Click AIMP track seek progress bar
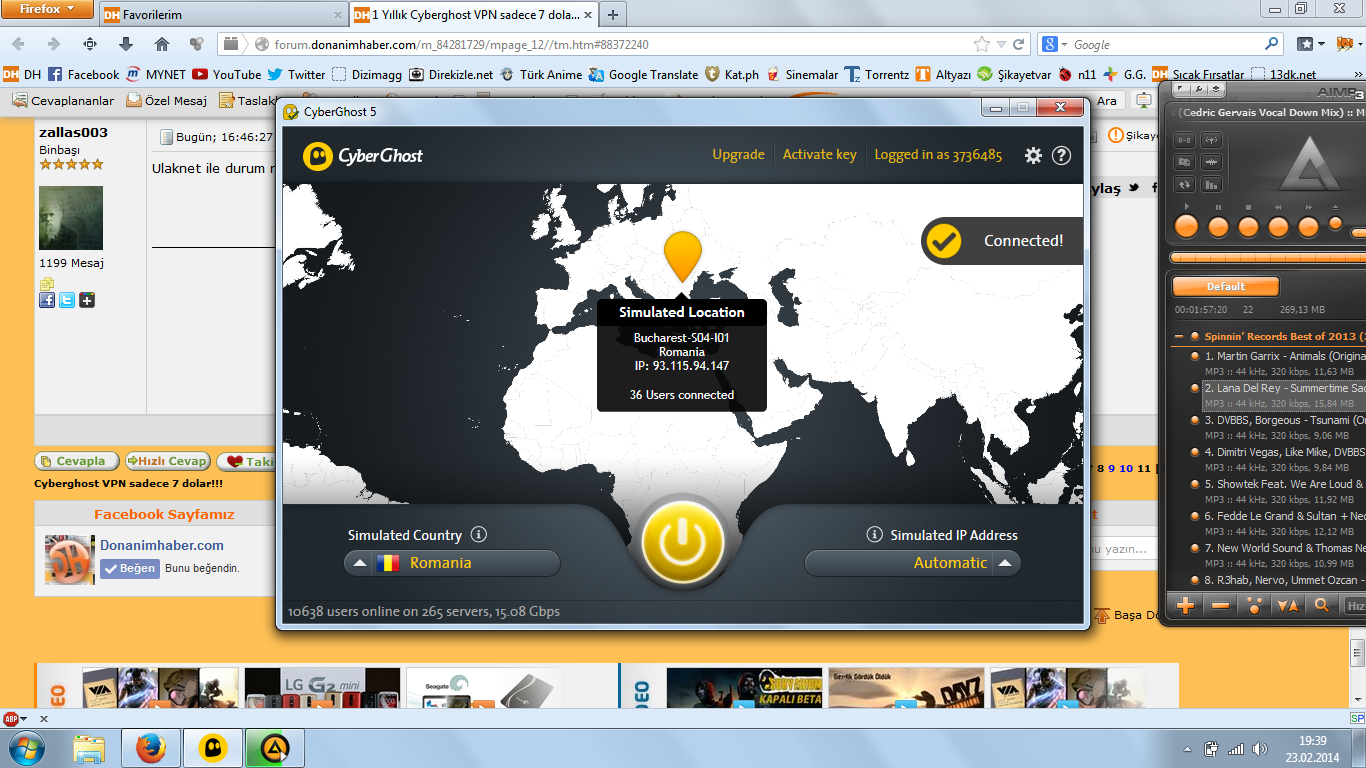This screenshot has height=768, width=1366. (1267, 258)
